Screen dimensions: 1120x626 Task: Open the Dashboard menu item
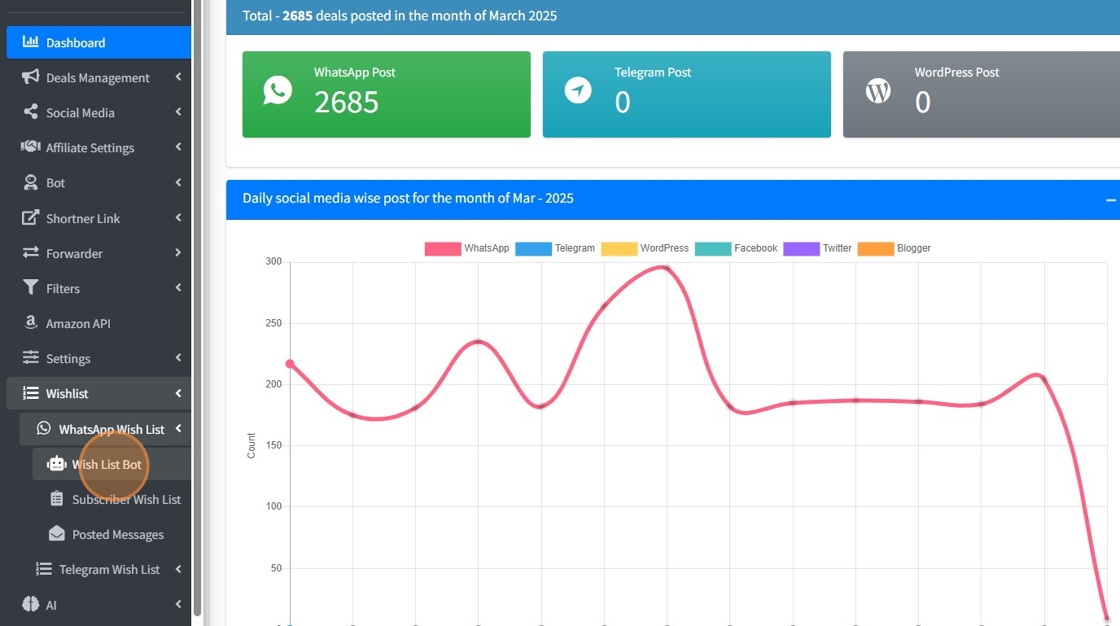99,42
